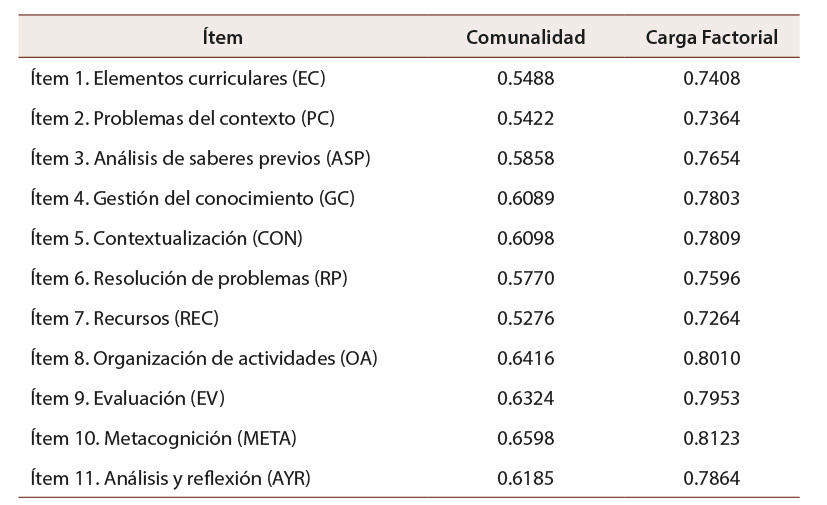Select the communality value 0.6416
Screen dimensions: 827x505
click(x=526, y=358)
